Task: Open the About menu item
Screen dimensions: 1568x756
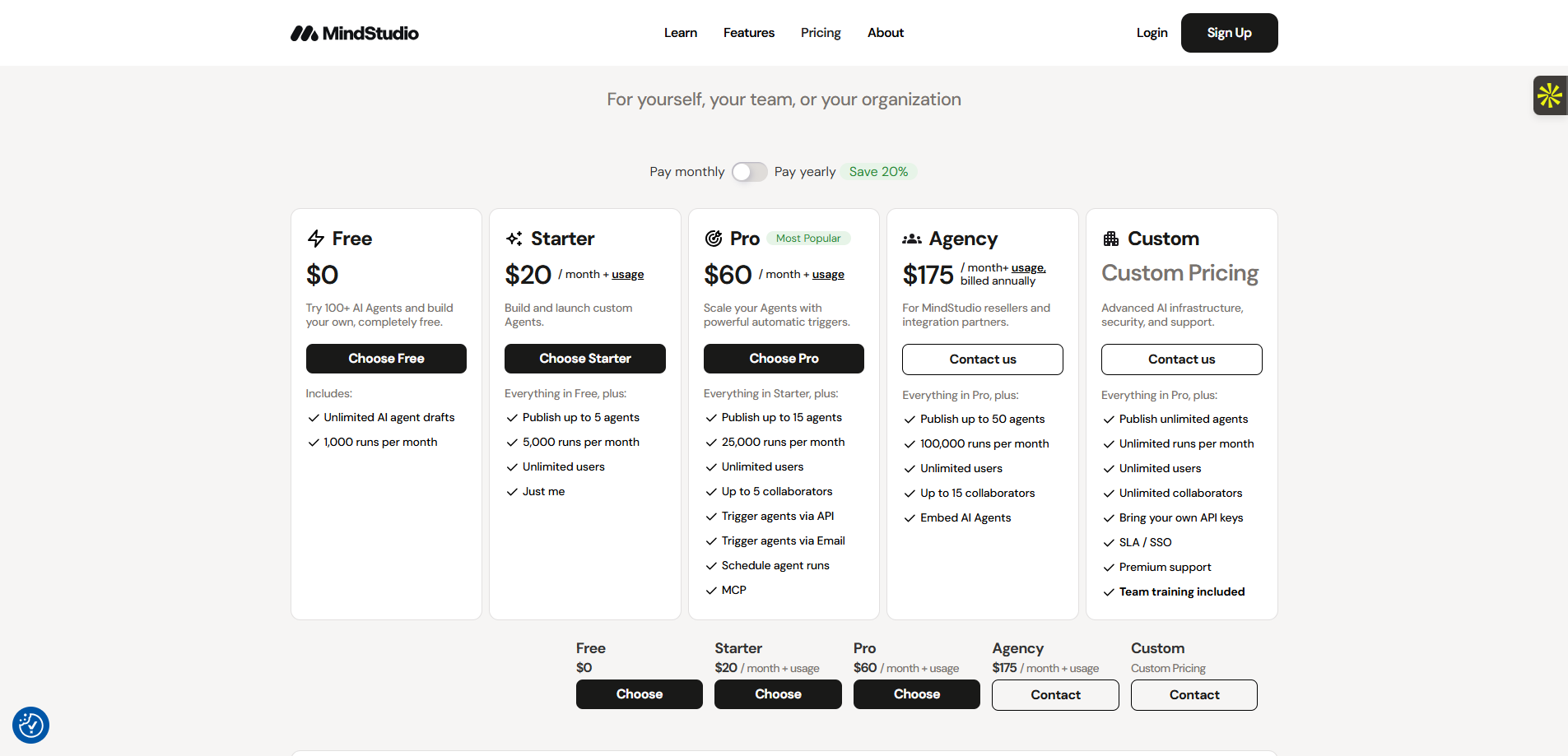Action: coord(886,33)
